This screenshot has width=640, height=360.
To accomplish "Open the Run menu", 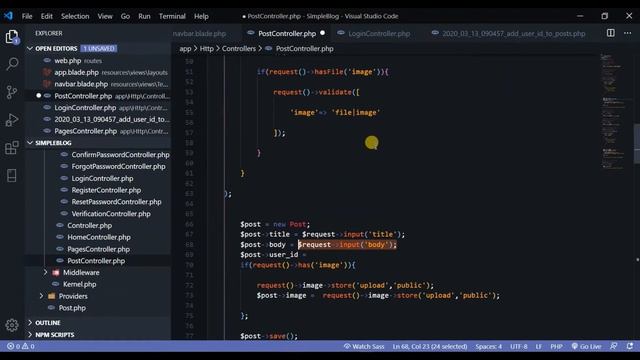I will click(144, 16).
